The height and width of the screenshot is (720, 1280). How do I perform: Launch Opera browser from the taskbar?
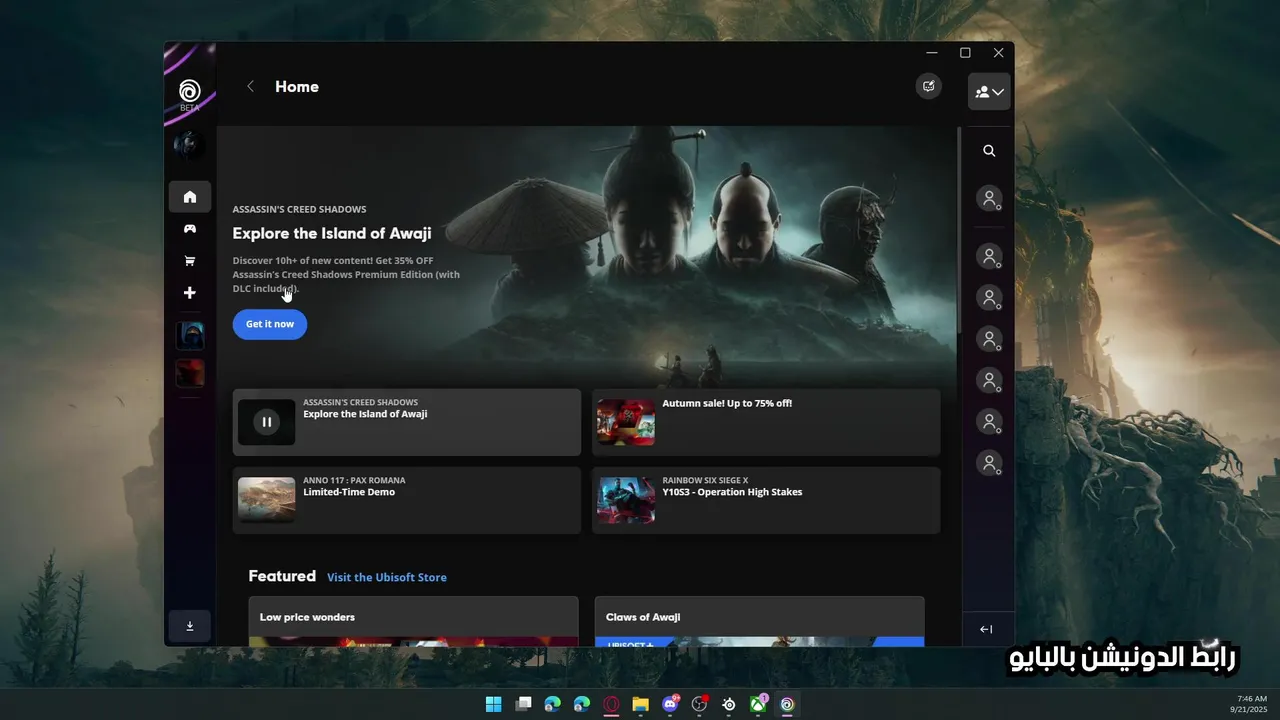611,704
